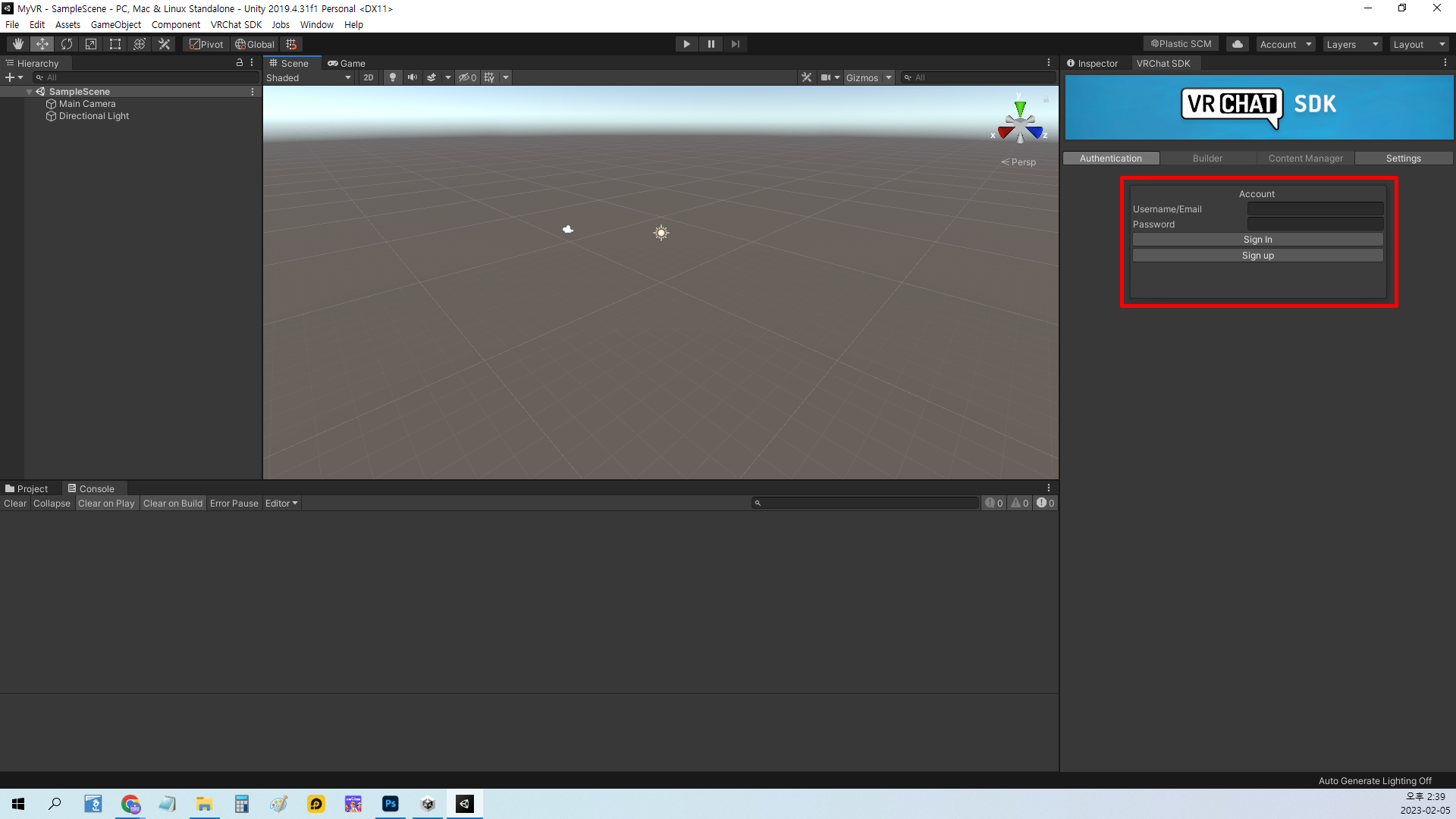Click the Username/Email input field

(1315, 209)
